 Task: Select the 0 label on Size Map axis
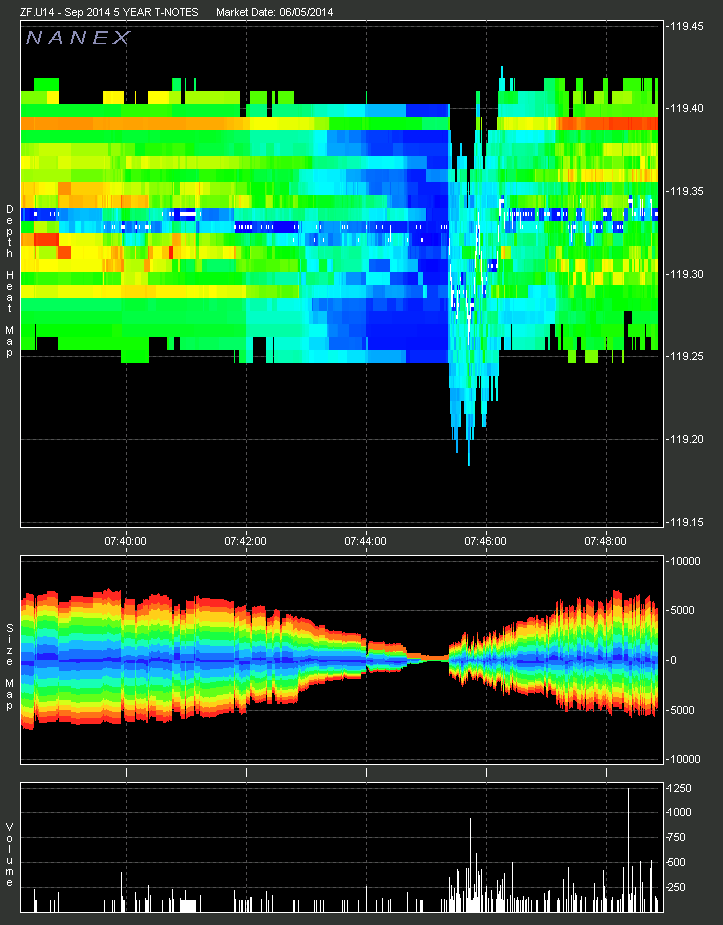tap(673, 660)
